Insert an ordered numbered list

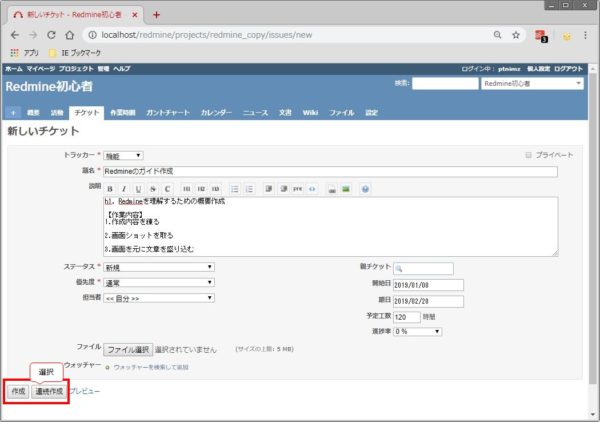pos(249,189)
